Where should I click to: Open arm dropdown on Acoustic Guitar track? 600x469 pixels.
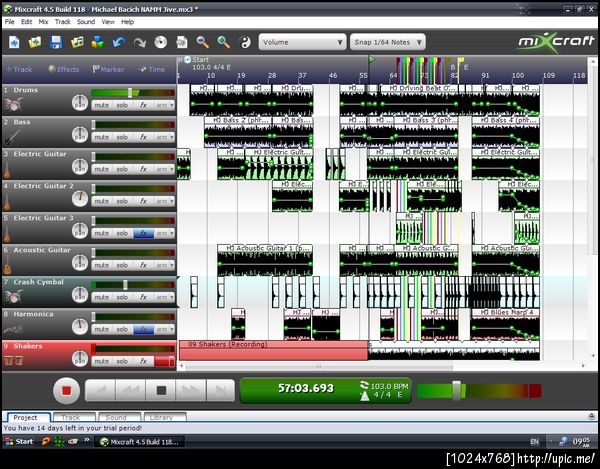point(172,265)
